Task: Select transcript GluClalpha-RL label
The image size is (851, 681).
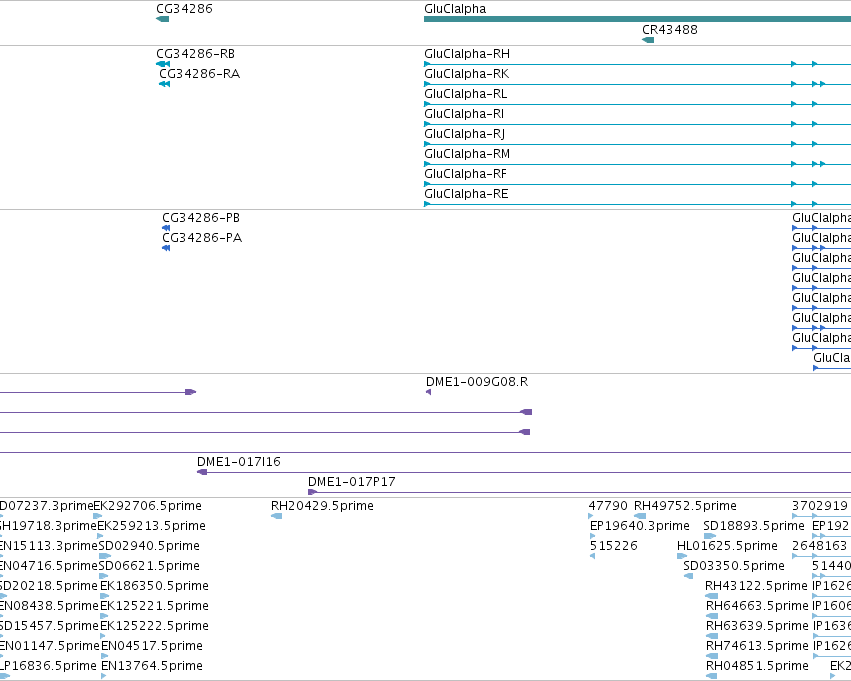Action: pyautogui.click(x=465, y=94)
